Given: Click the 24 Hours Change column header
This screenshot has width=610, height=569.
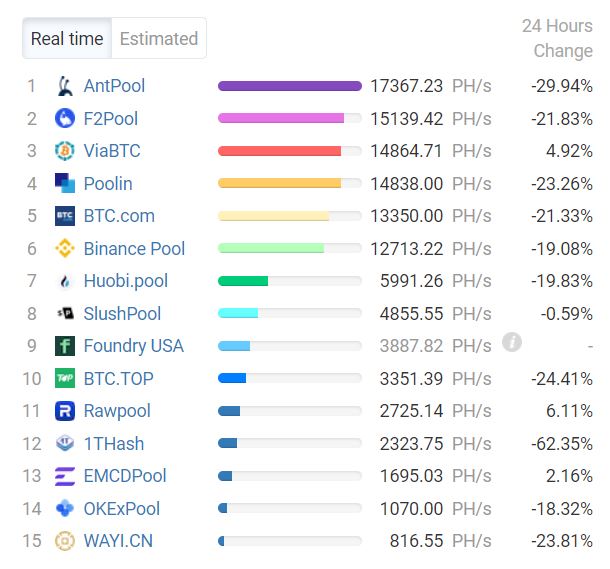Looking at the screenshot, I should [x=558, y=39].
